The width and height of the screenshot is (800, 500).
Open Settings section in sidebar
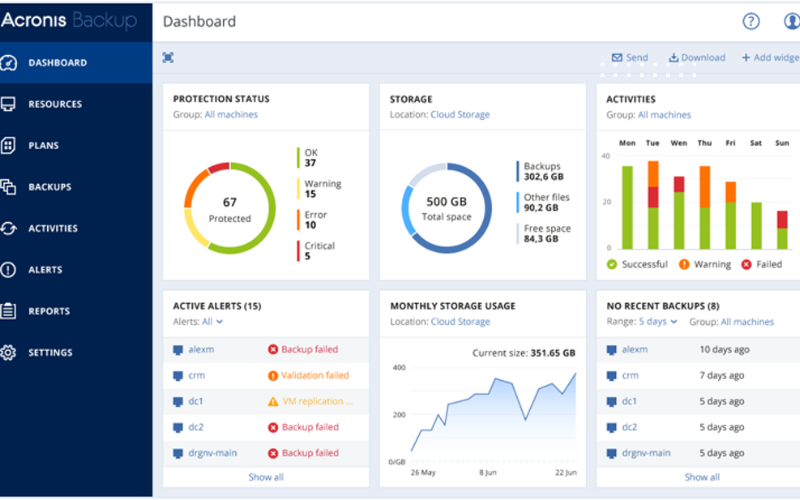(76, 352)
